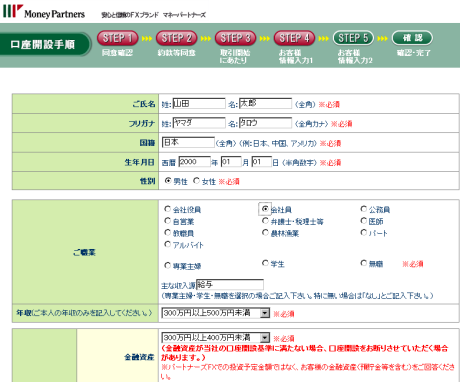Click the 確認 step badge
This screenshot has width=460, height=382.
tap(412, 38)
